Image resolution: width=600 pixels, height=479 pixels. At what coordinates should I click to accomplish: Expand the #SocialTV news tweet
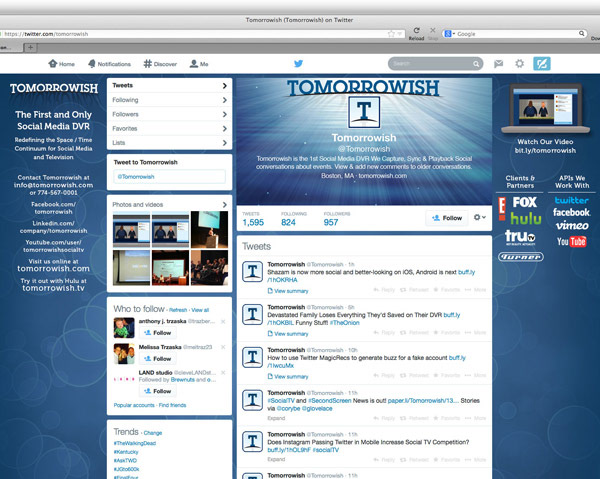pyautogui.click(x=276, y=418)
